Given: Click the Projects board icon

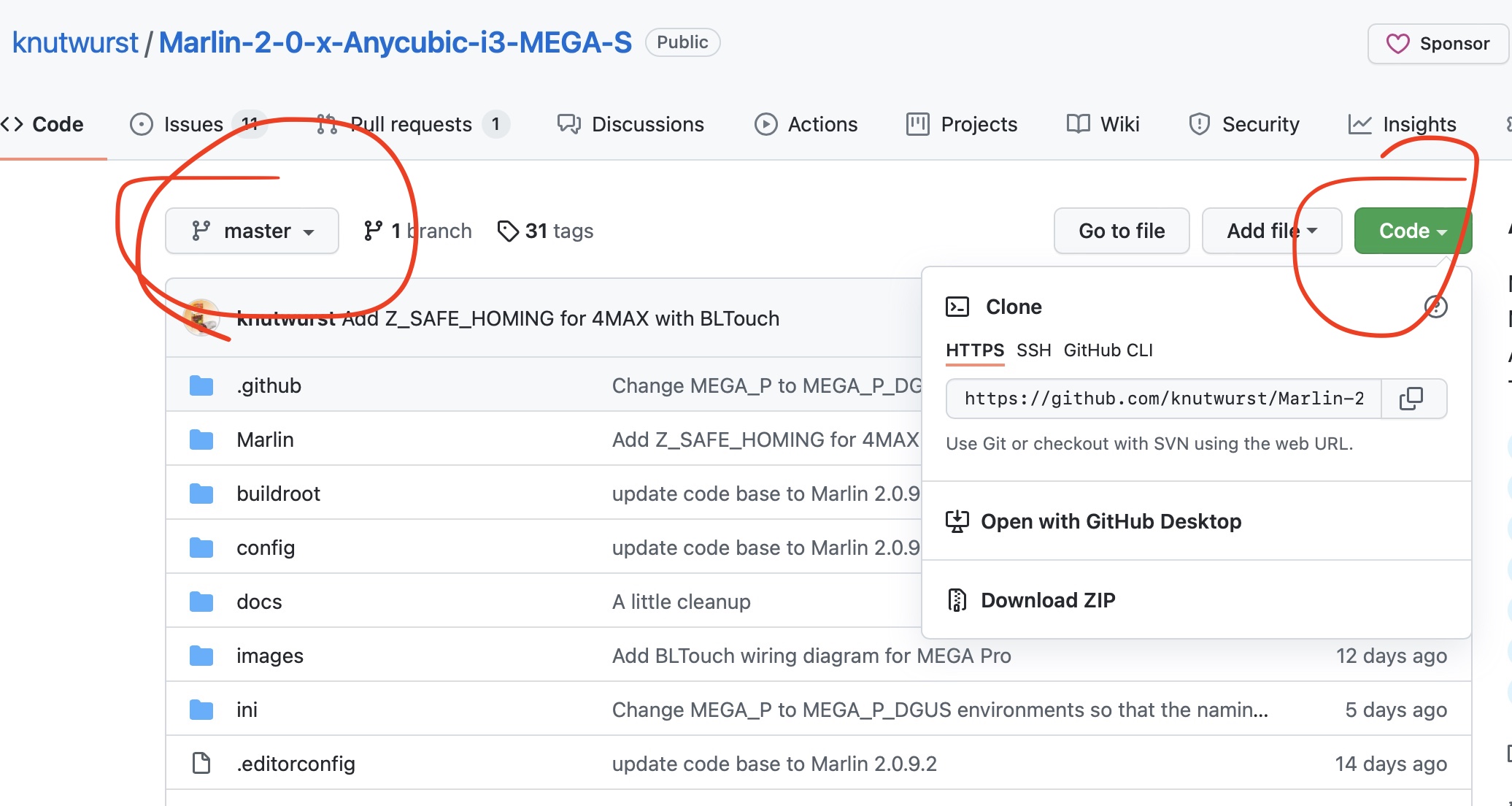Looking at the screenshot, I should pos(918,124).
